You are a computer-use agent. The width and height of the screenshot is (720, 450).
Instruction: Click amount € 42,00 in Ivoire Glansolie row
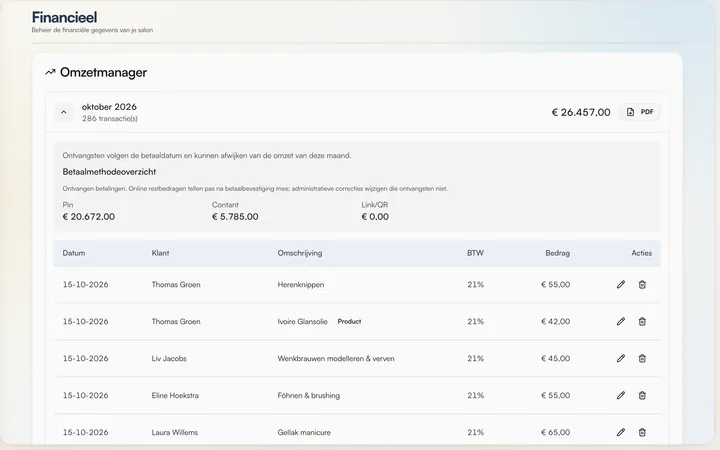(x=556, y=321)
